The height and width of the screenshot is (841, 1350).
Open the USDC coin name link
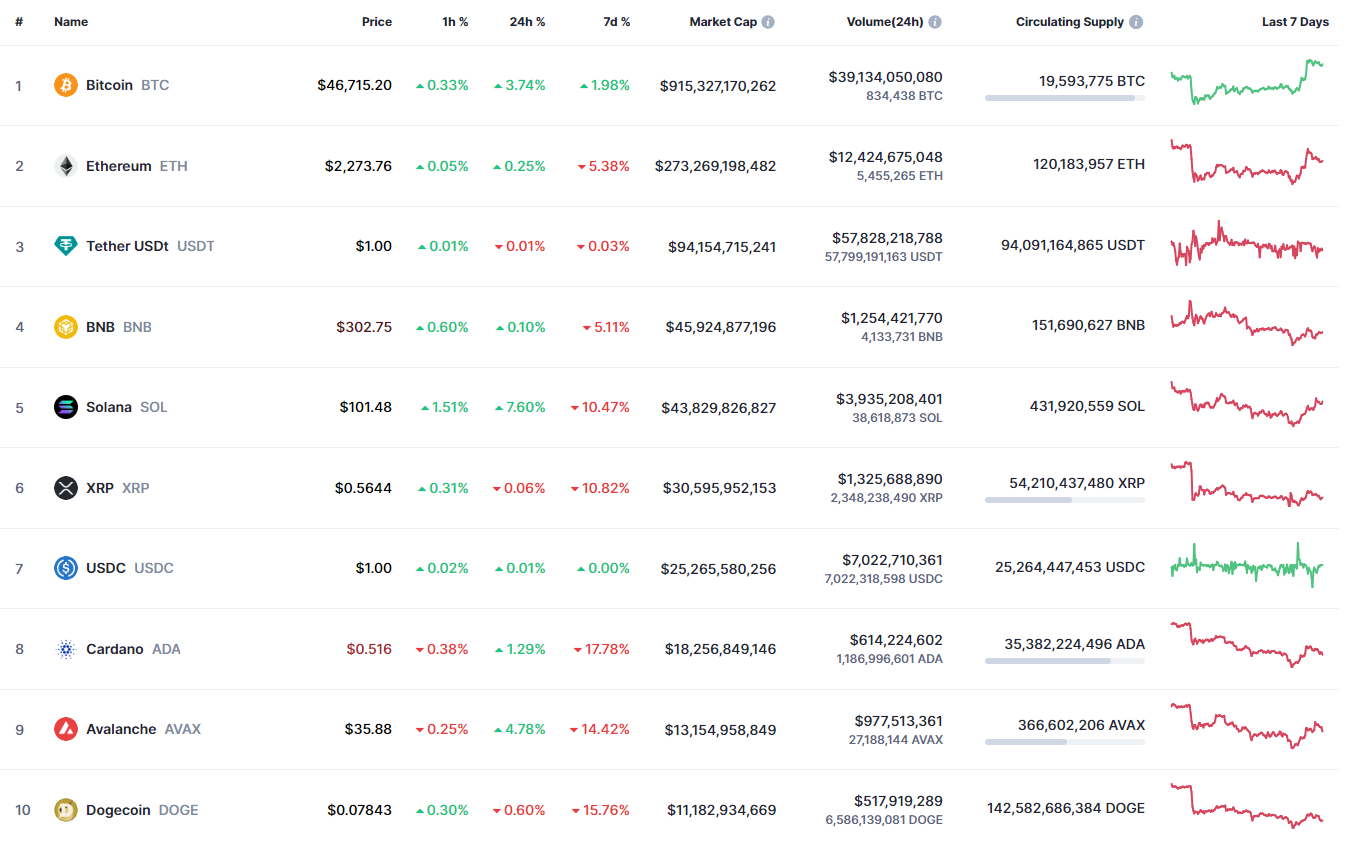coord(106,568)
